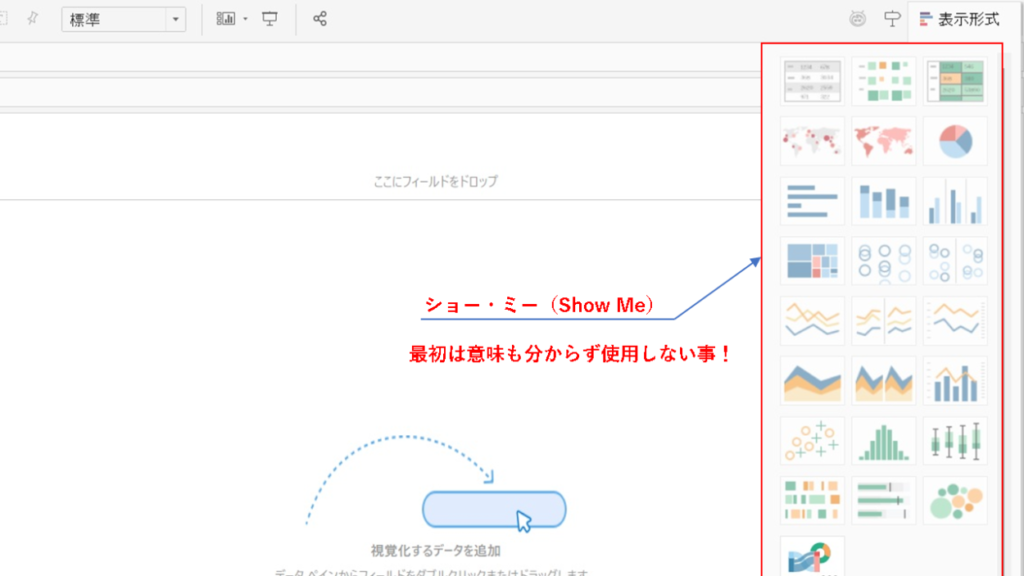Choose the treemap chart type
The width and height of the screenshot is (1024, 576).
[x=812, y=261]
